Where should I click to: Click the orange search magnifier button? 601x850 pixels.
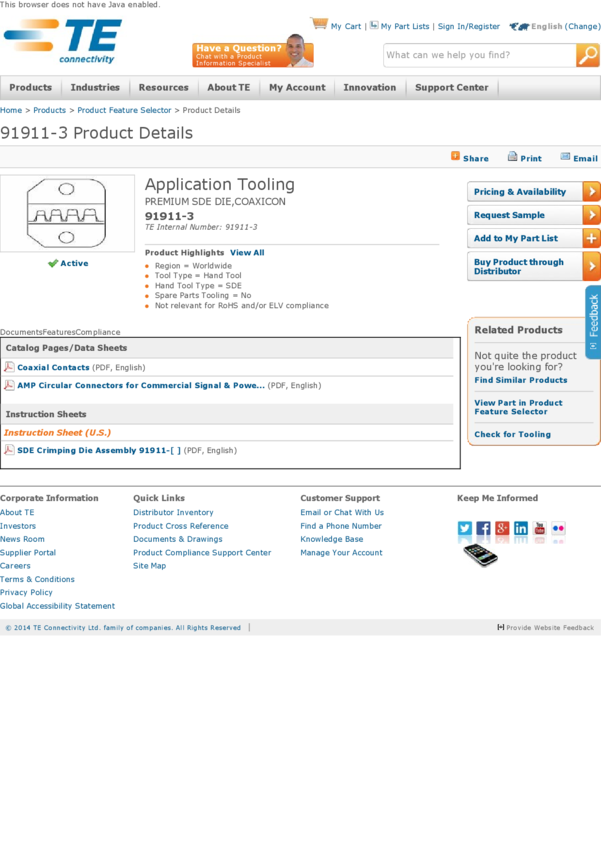pos(587,56)
